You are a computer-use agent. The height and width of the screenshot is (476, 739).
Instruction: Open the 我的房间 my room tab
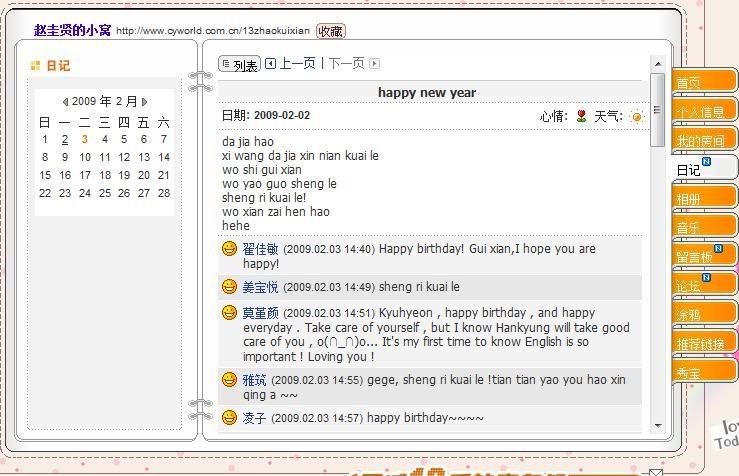[x=703, y=140]
